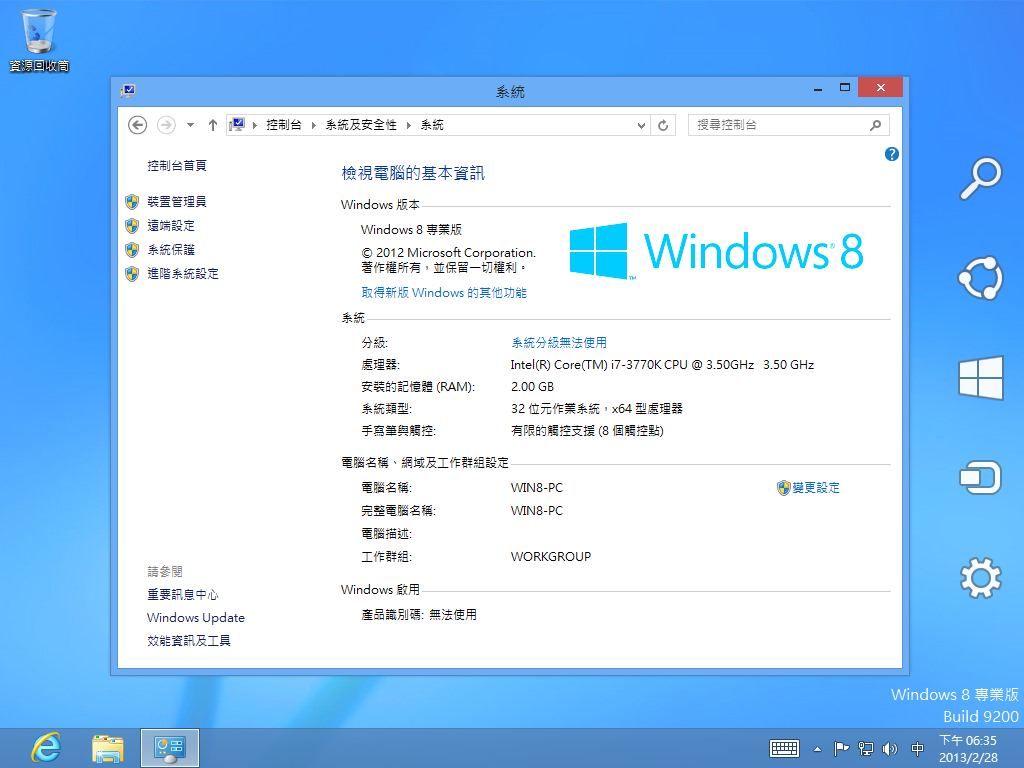Click the volume speaker tray icon

(x=889, y=749)
